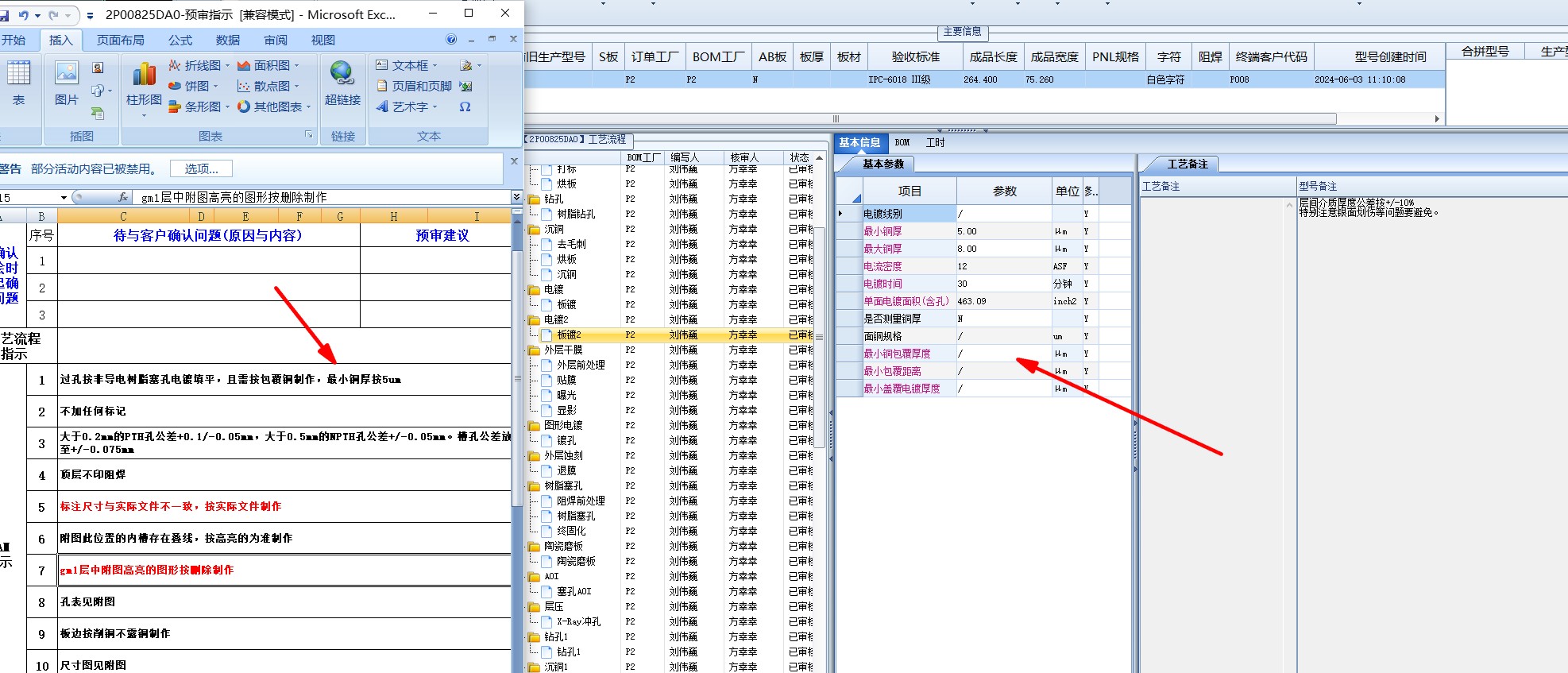
Task: Click the insert object icon in the 文本 group
Action: coord(466,86)
